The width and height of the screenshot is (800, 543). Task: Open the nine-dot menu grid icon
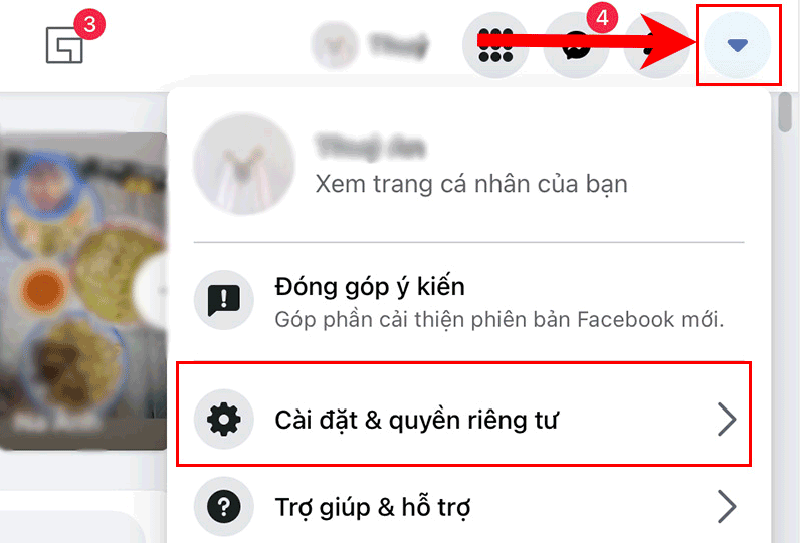(x=495, y=45)
